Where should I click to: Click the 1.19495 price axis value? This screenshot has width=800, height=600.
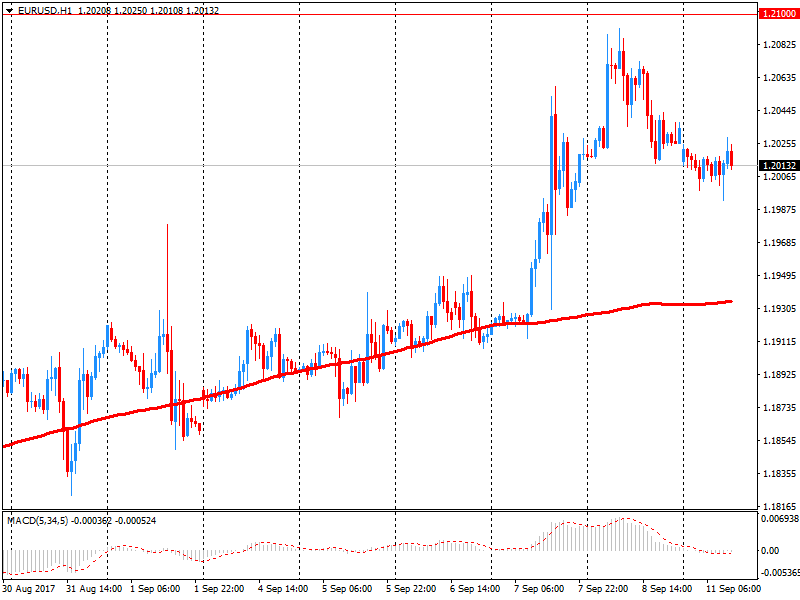779,276
